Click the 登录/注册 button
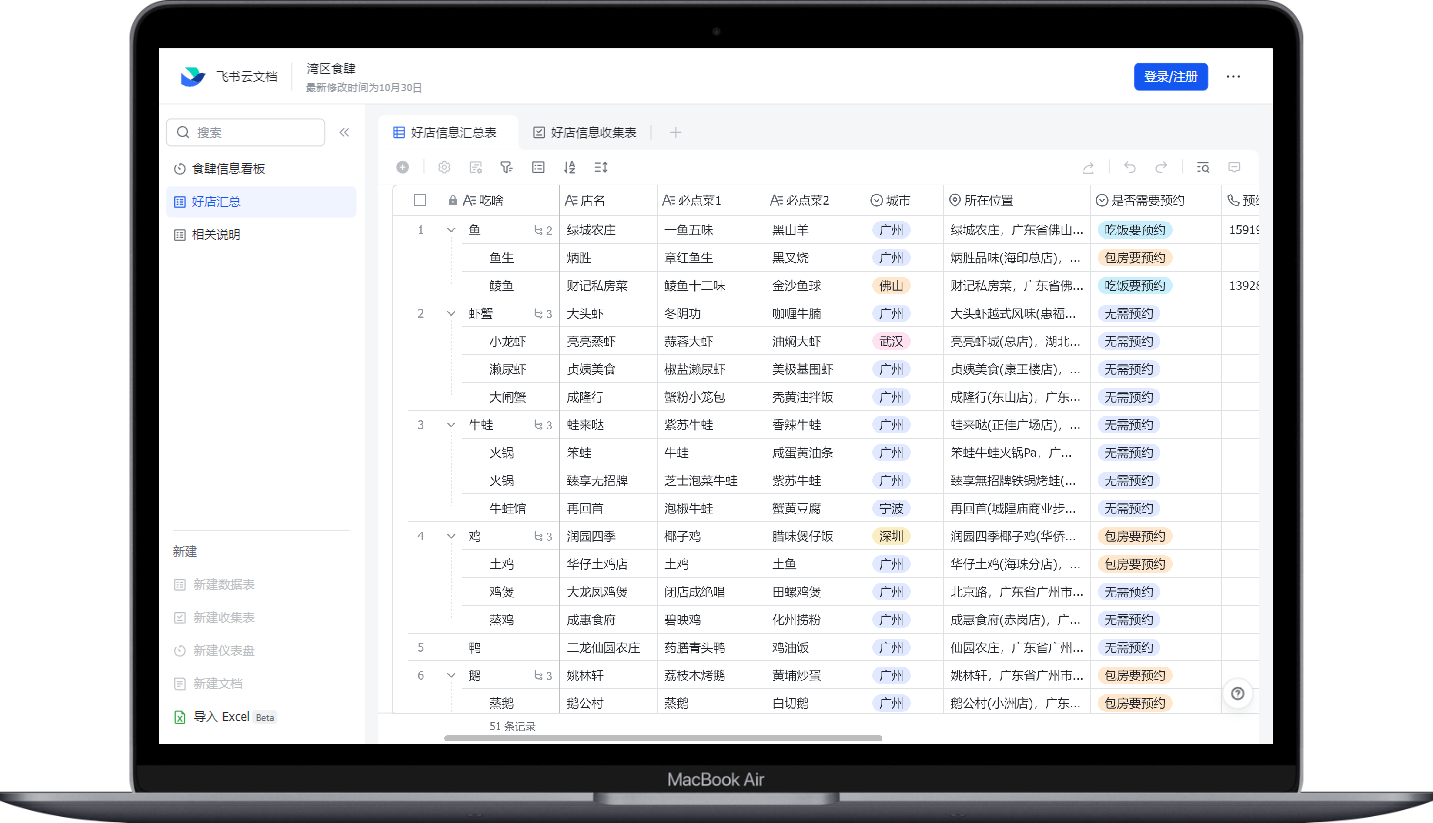Screen dimensions: 1433x823 click(1171, 77)
